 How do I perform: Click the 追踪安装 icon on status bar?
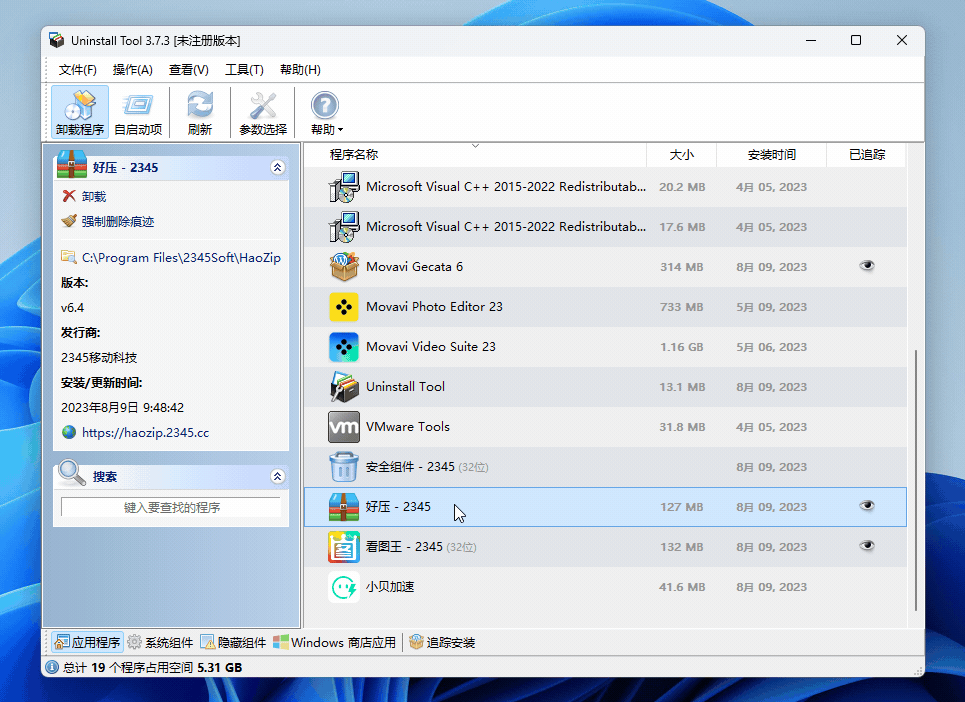point(416,643)
